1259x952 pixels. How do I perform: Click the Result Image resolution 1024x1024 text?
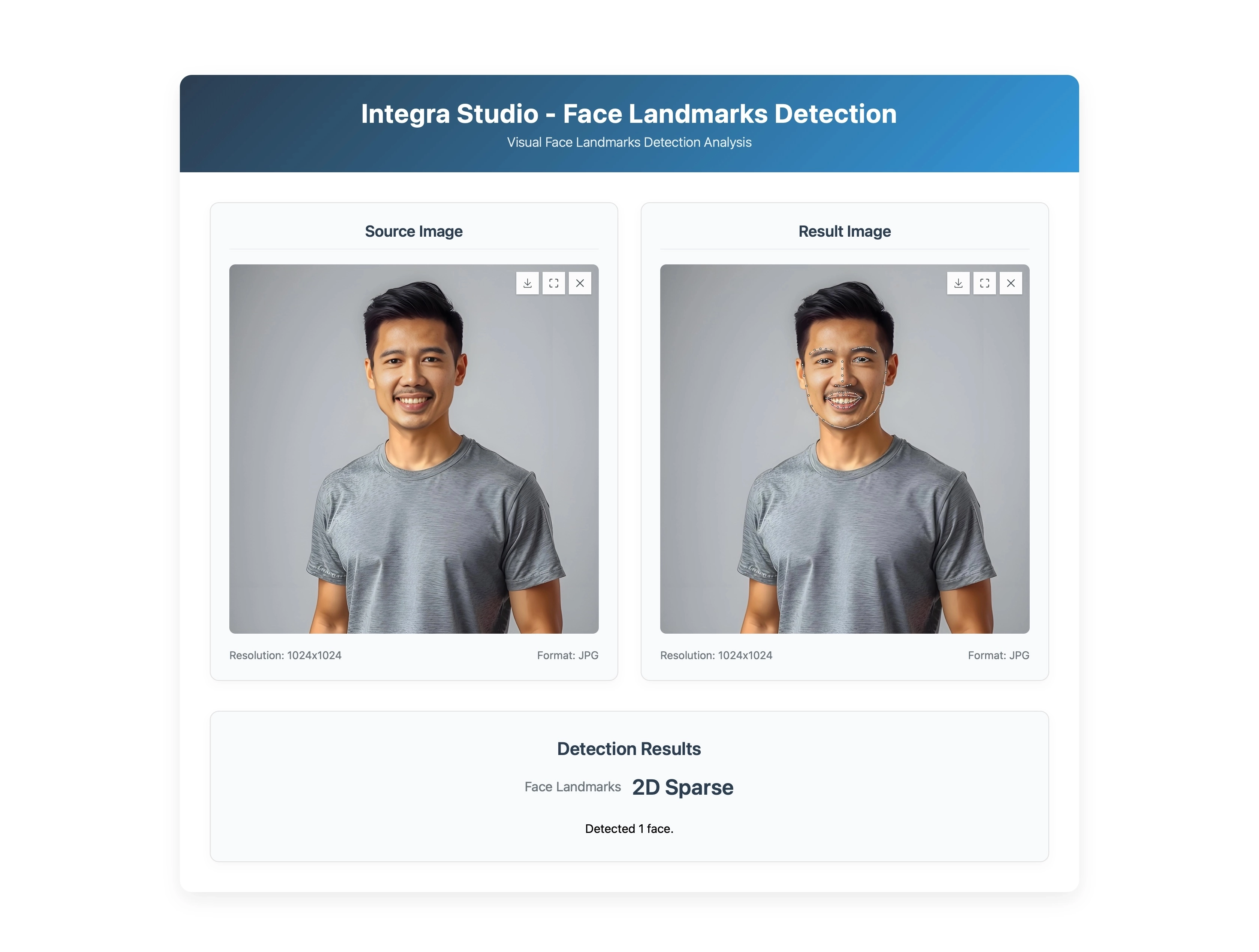tap(716, 655)
